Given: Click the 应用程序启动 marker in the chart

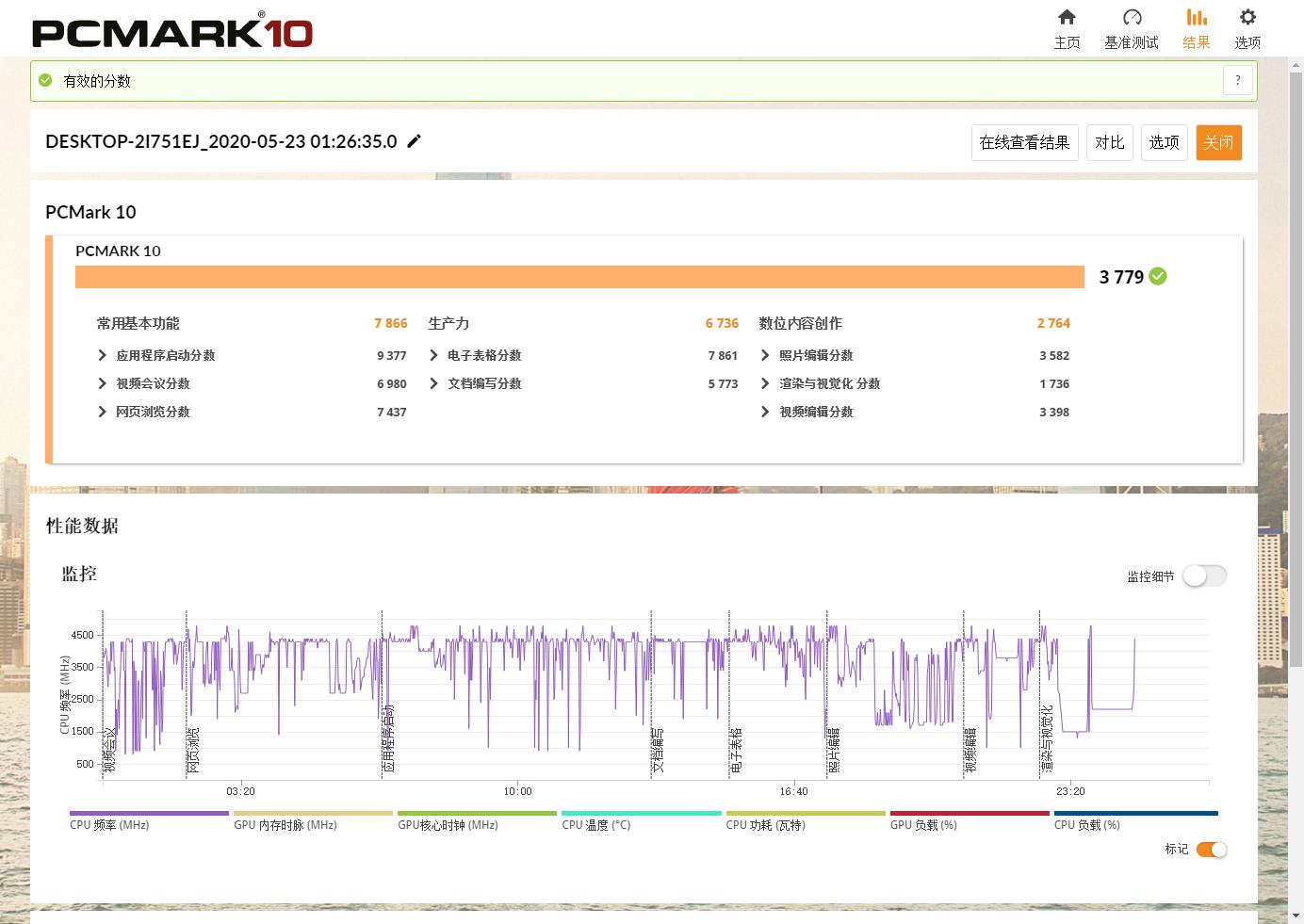Looking at the screenshot, I should (388, 739).
